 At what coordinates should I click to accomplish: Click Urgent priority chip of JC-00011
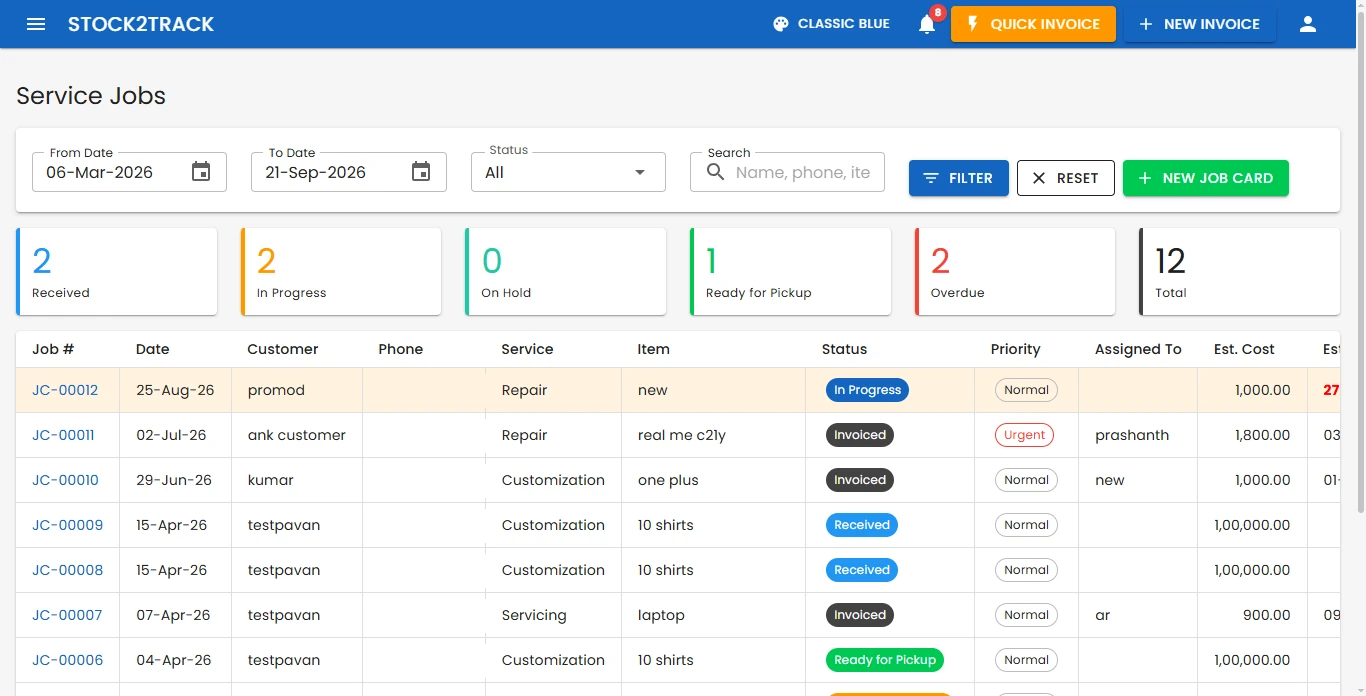click(x=1024, y=435)
